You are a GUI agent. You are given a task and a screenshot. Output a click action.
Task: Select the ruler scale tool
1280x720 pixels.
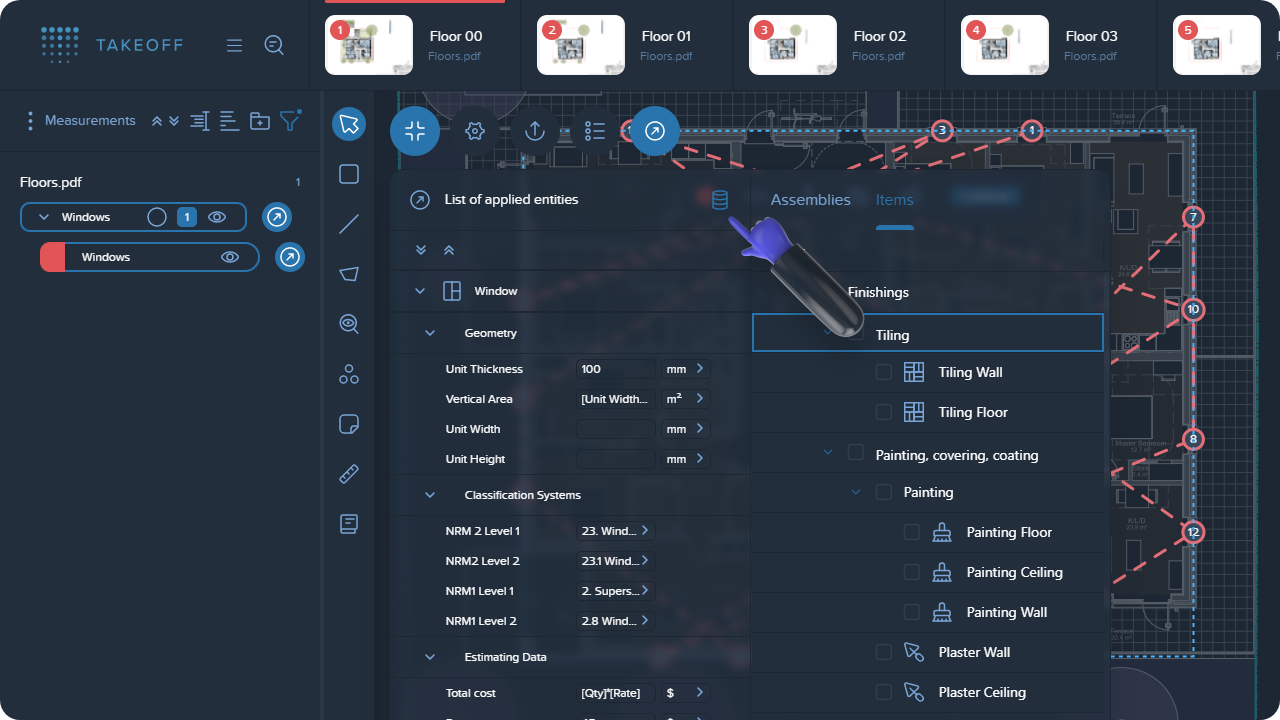(349, 473)
